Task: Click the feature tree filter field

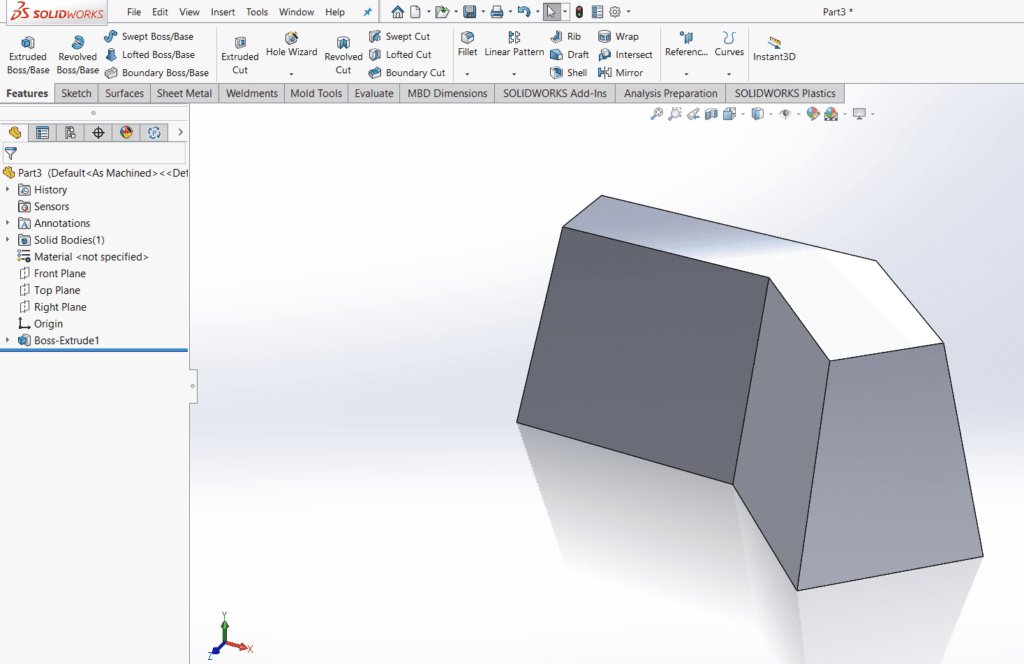Action: point(100,154)
